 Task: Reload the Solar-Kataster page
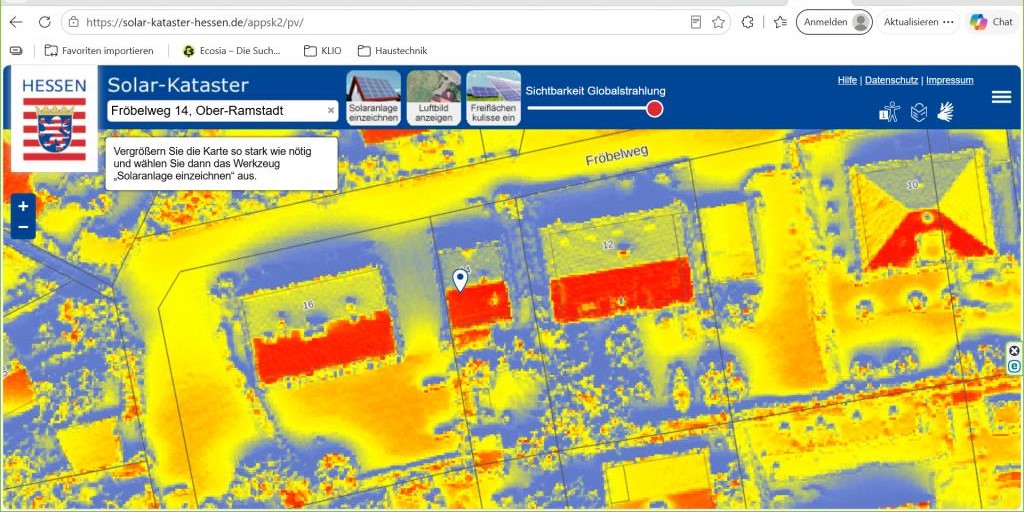44,22
